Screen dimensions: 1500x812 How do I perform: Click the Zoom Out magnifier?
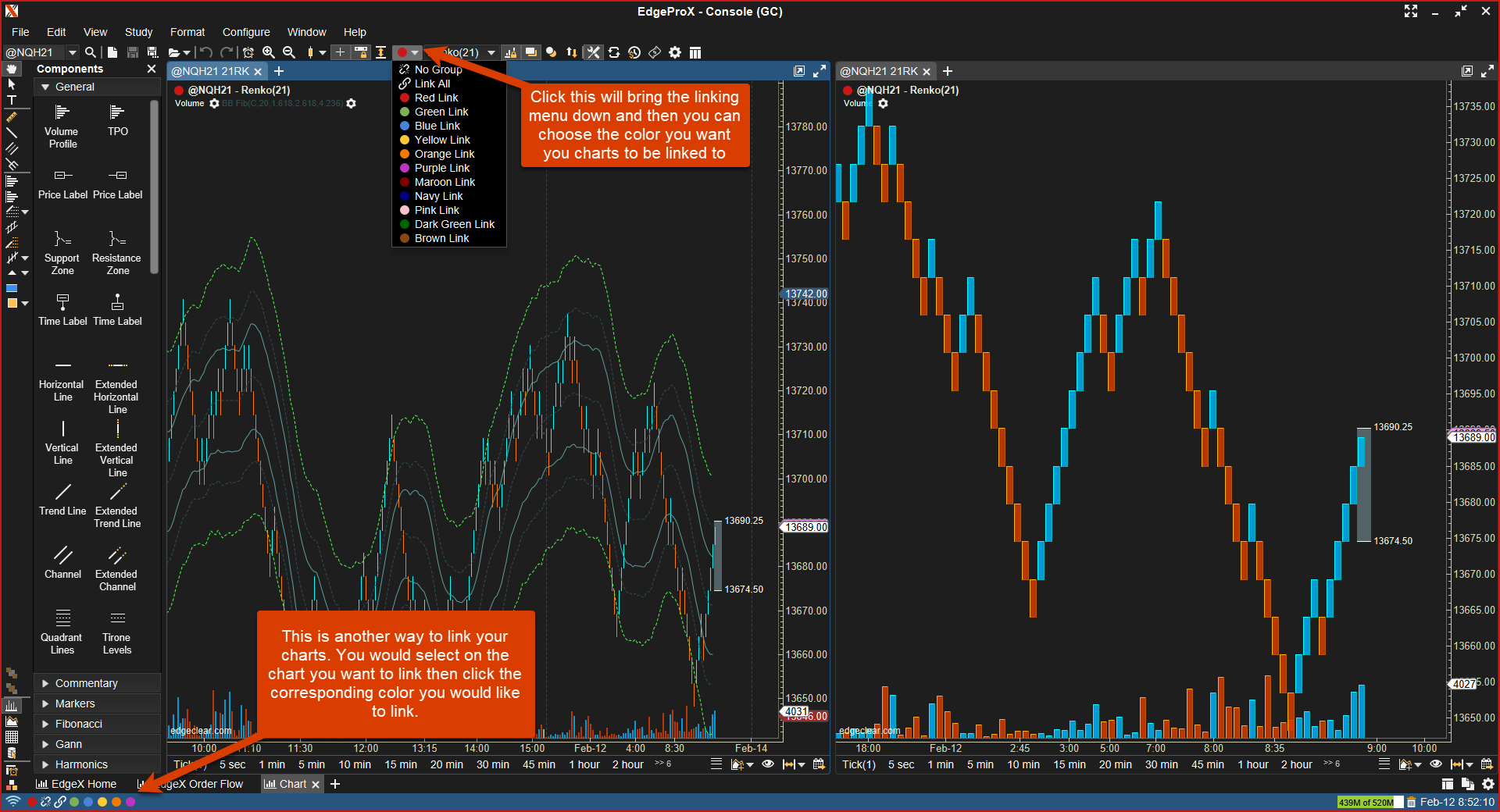tap(289, 52)
